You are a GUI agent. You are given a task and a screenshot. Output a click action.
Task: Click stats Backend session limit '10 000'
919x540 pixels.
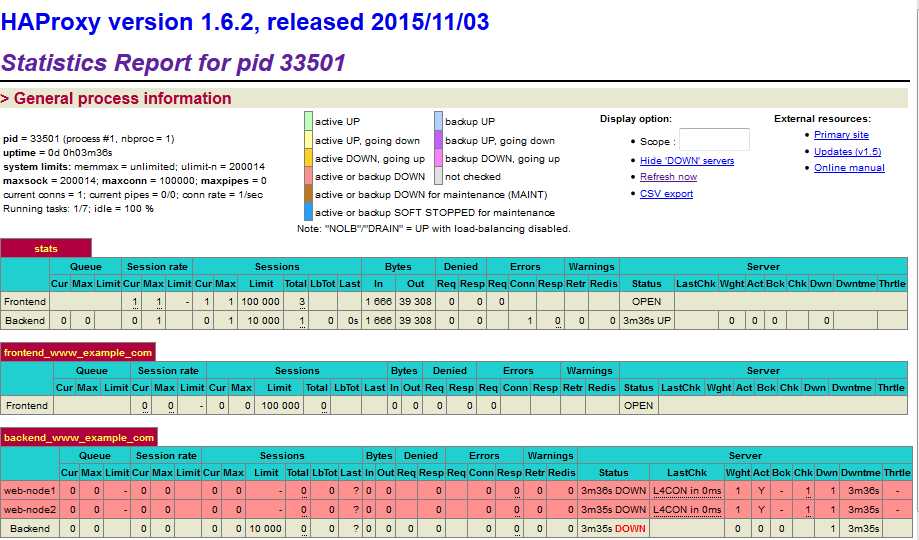point(263,321)
